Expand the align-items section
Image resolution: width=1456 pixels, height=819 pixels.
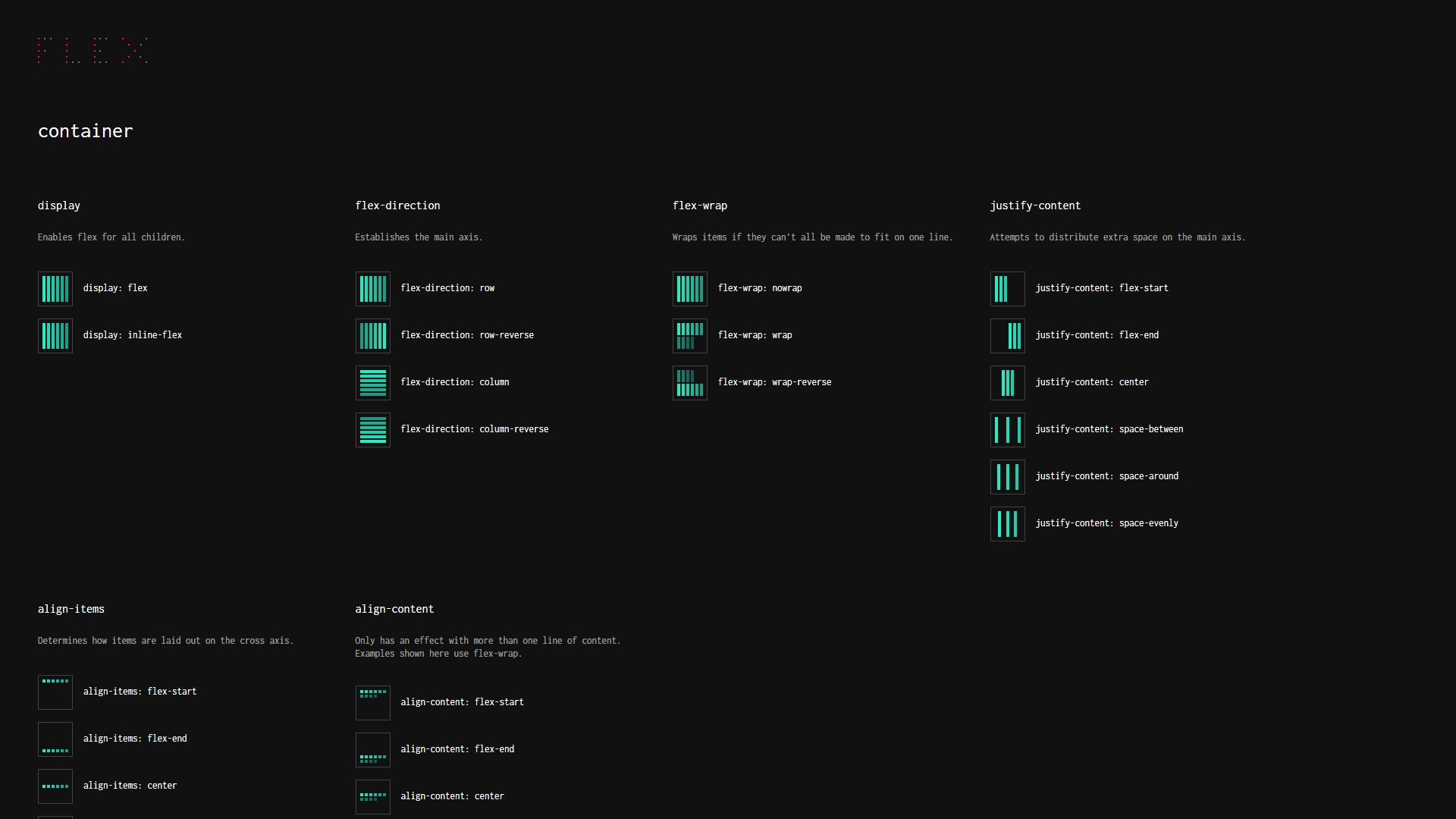[x=70, y=608]
